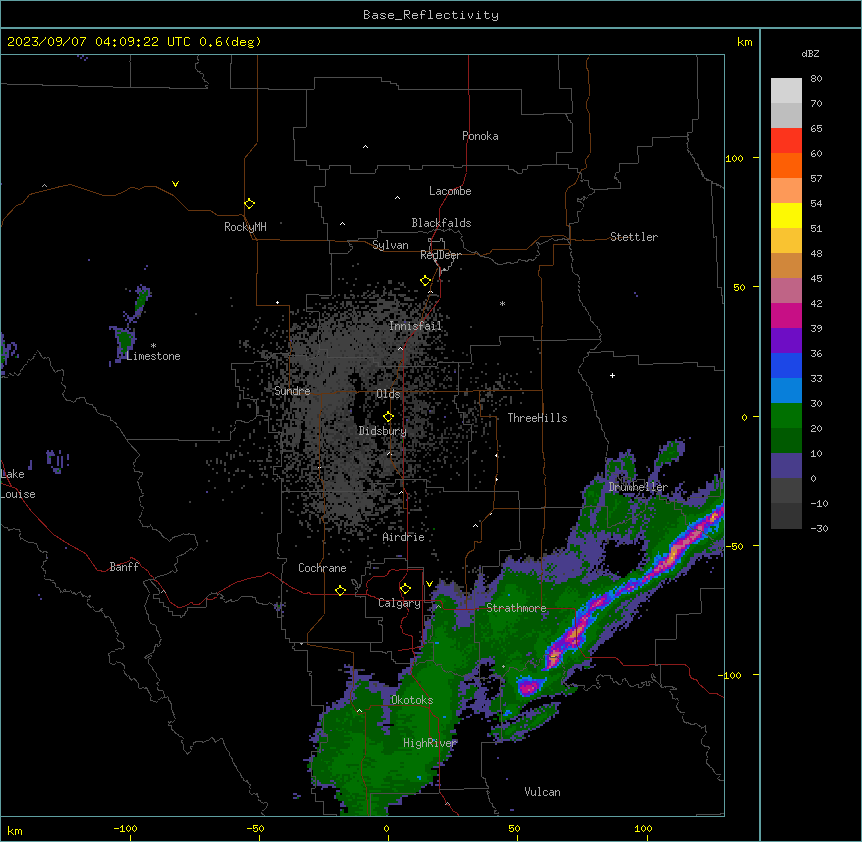This screenshot has width=862, height=842.
Task: Click the white caret marker south of Ponoka
Action: (365, 147)
